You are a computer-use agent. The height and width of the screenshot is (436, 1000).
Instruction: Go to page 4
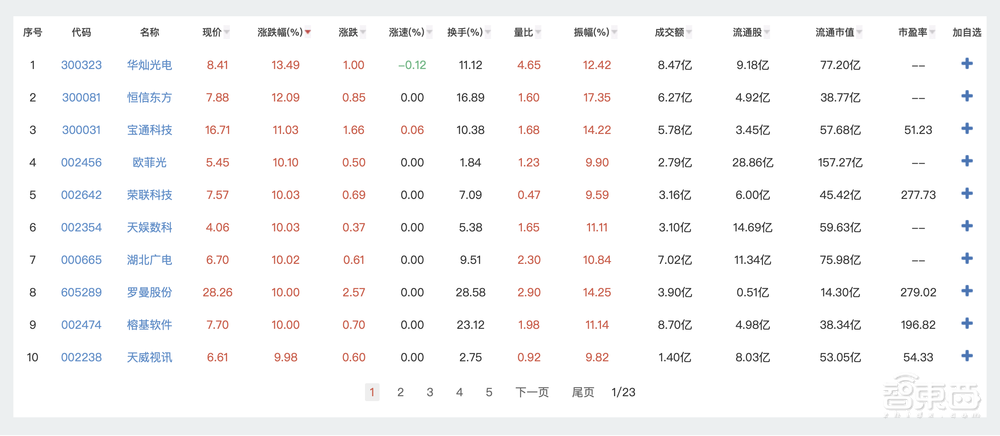pos(459,392)
